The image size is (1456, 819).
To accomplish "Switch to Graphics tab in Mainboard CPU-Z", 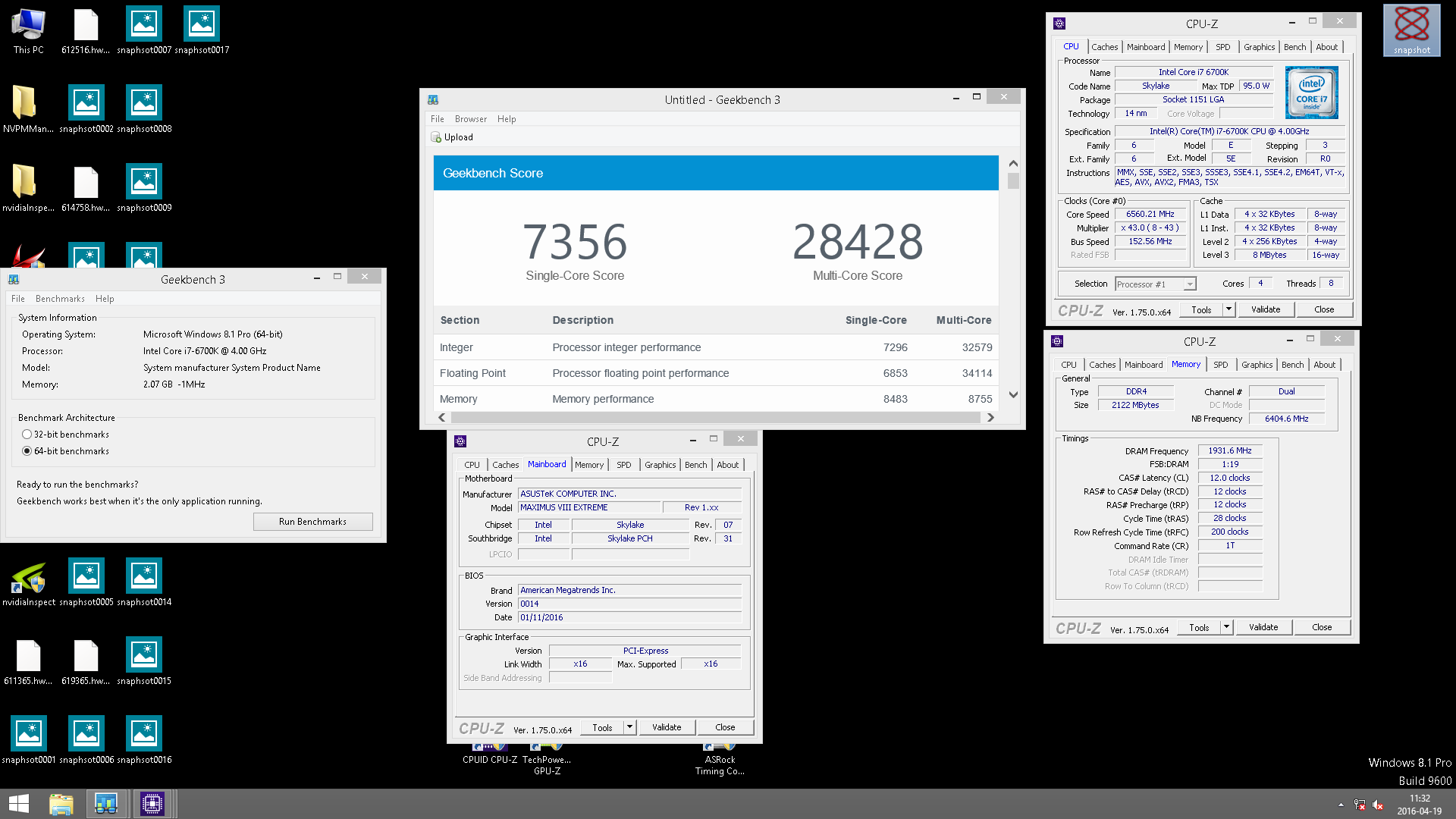I will (x=661, y=465).
